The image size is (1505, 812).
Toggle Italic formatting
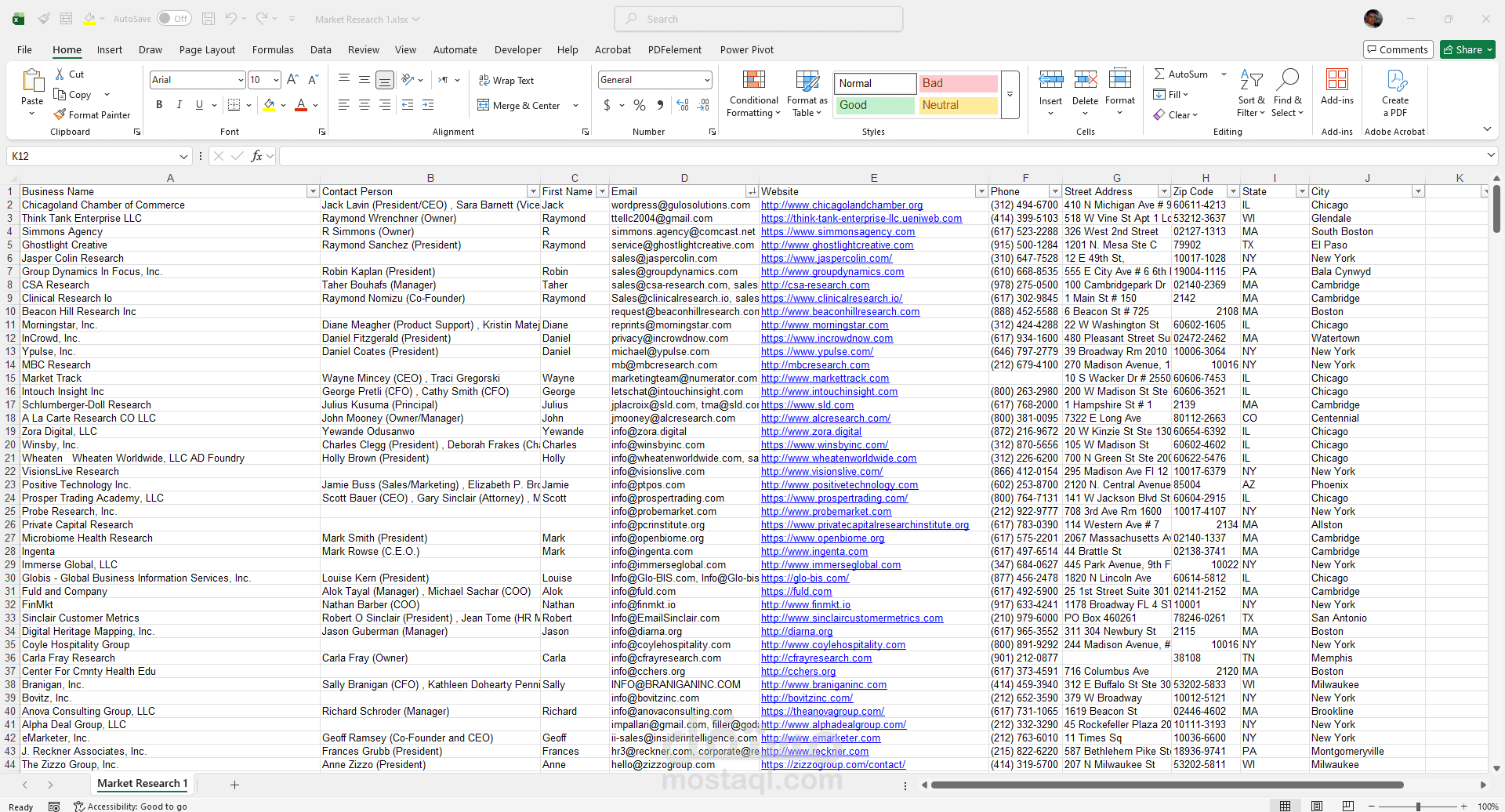pyautogui.click(x=180, y=104)
